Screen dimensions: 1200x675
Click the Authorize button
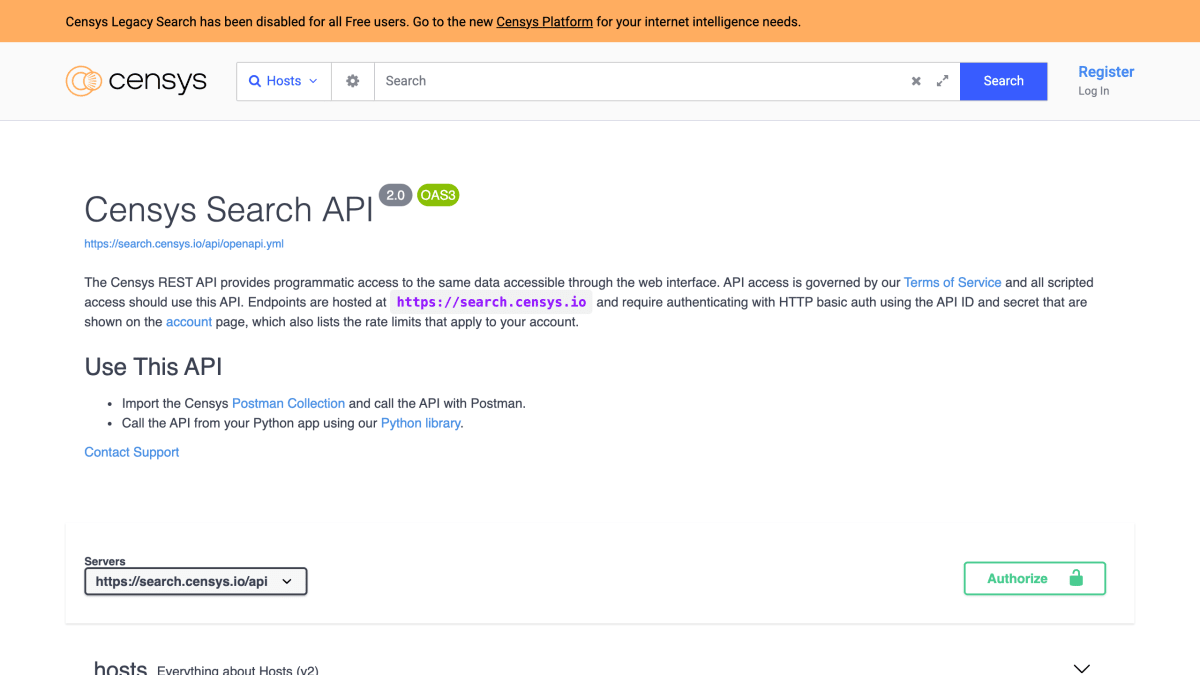tap(1034, 578)
